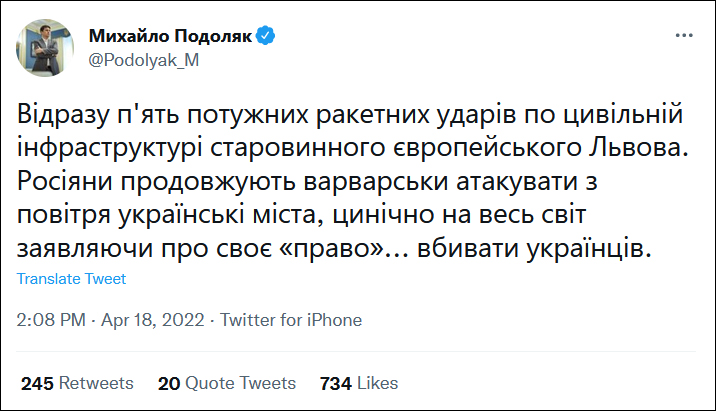Open Михайло Подоляк's profile avatar
The width and height of the screenshot is (716, 411).
pos(44,46)
